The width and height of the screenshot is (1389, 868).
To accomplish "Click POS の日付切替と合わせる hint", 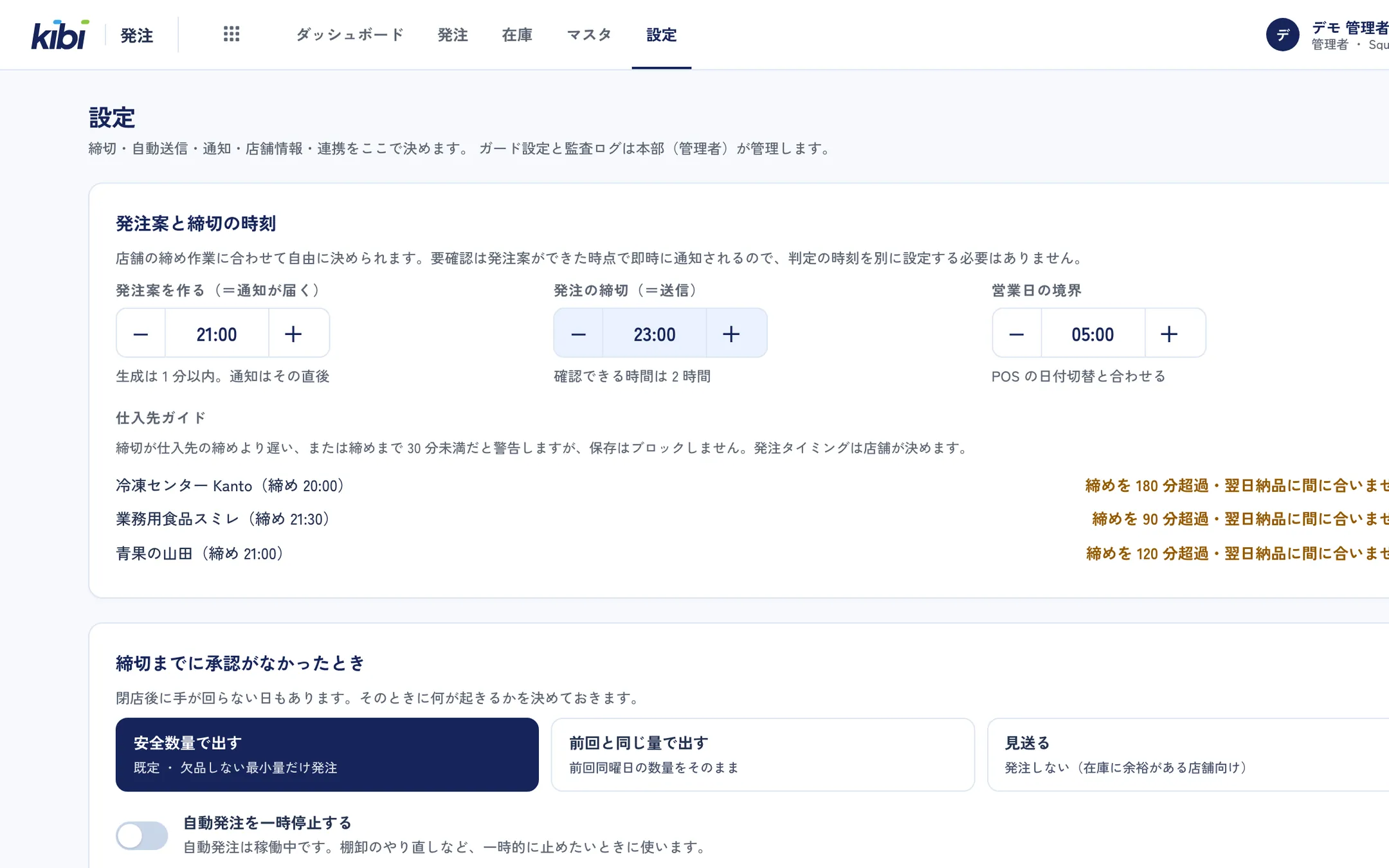I will pos(1078,376).
